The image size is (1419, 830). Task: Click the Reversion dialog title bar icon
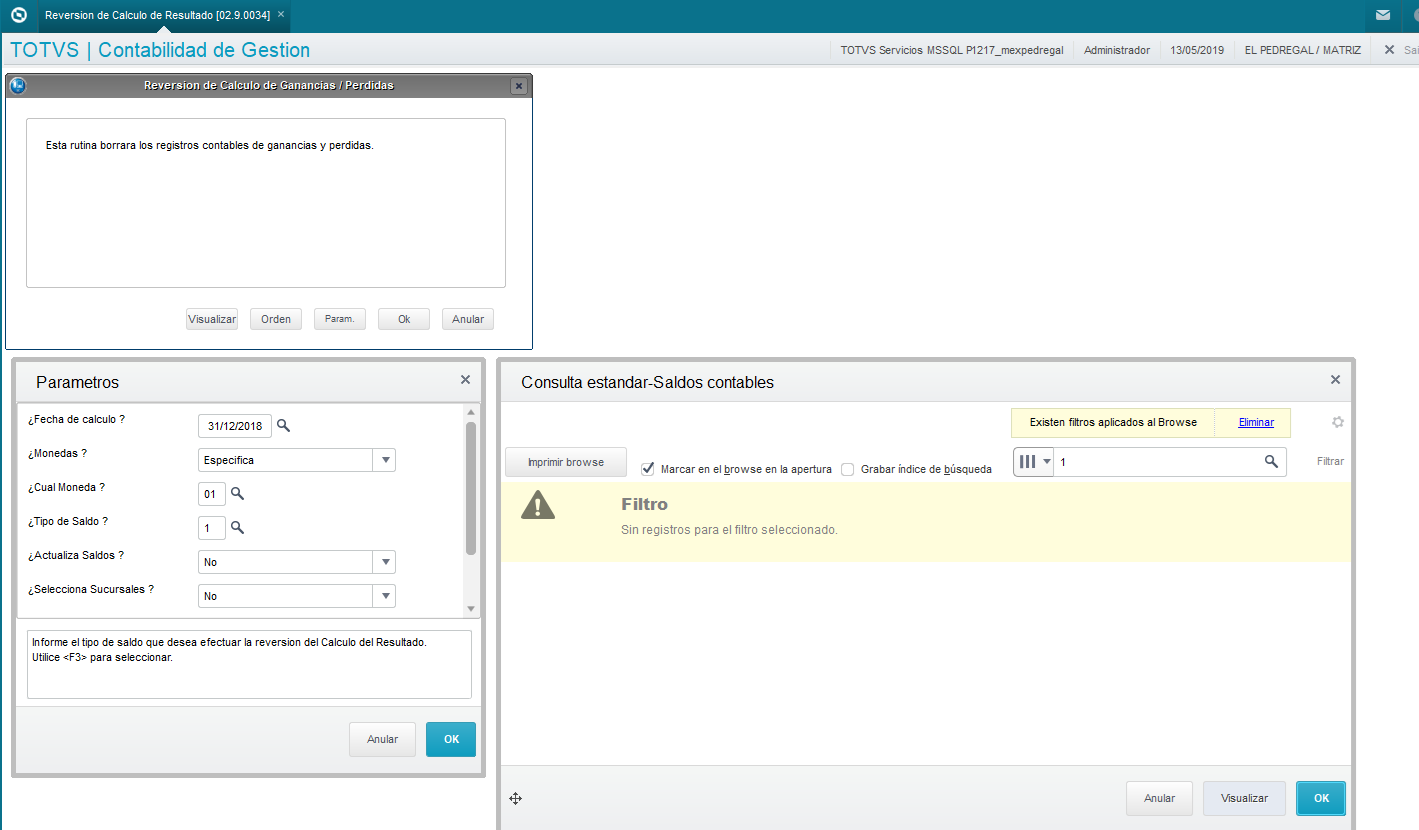coord(18,86)
